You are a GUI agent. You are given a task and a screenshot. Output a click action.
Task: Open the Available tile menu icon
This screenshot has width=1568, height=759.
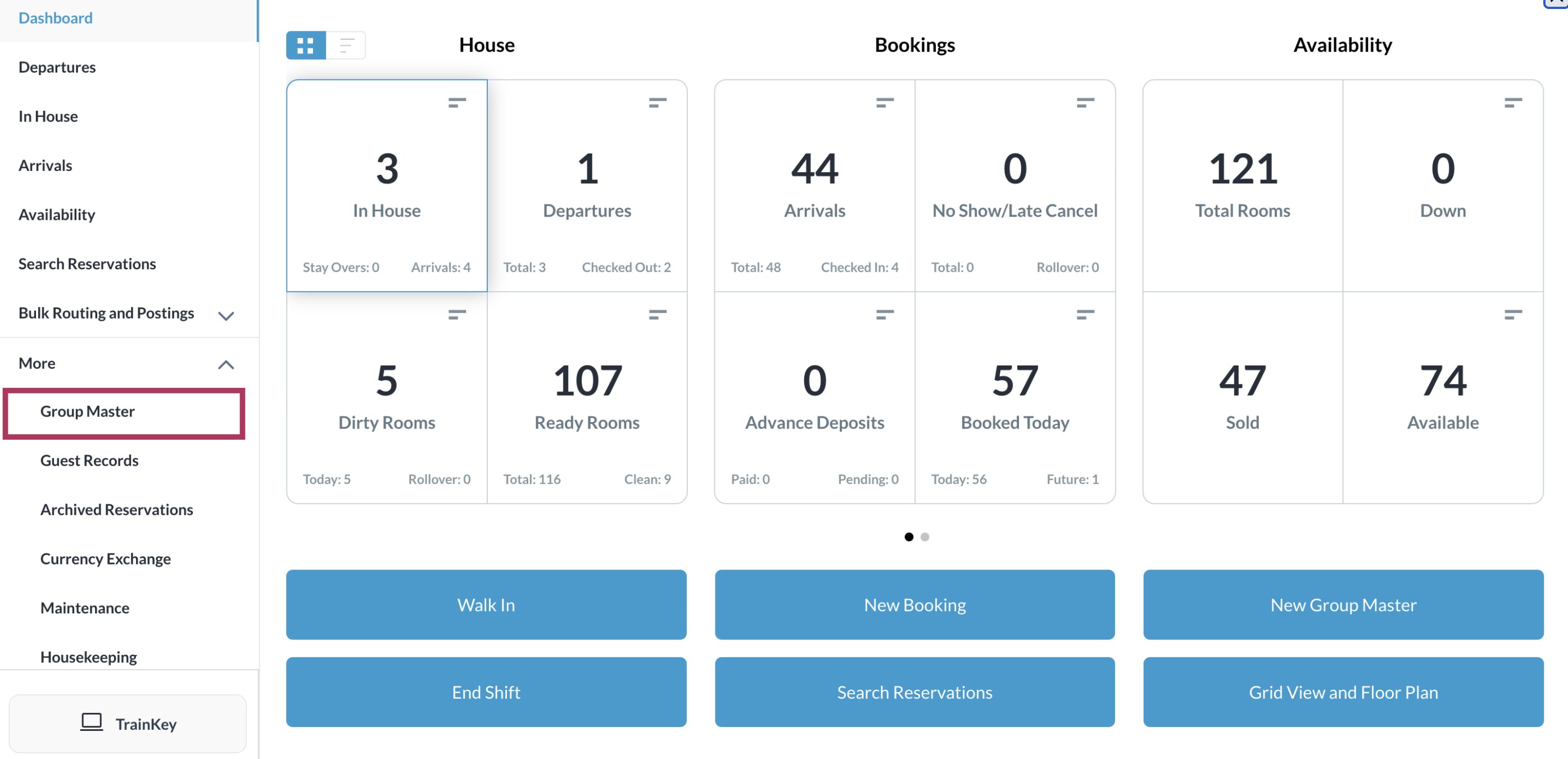[1512, 314]
